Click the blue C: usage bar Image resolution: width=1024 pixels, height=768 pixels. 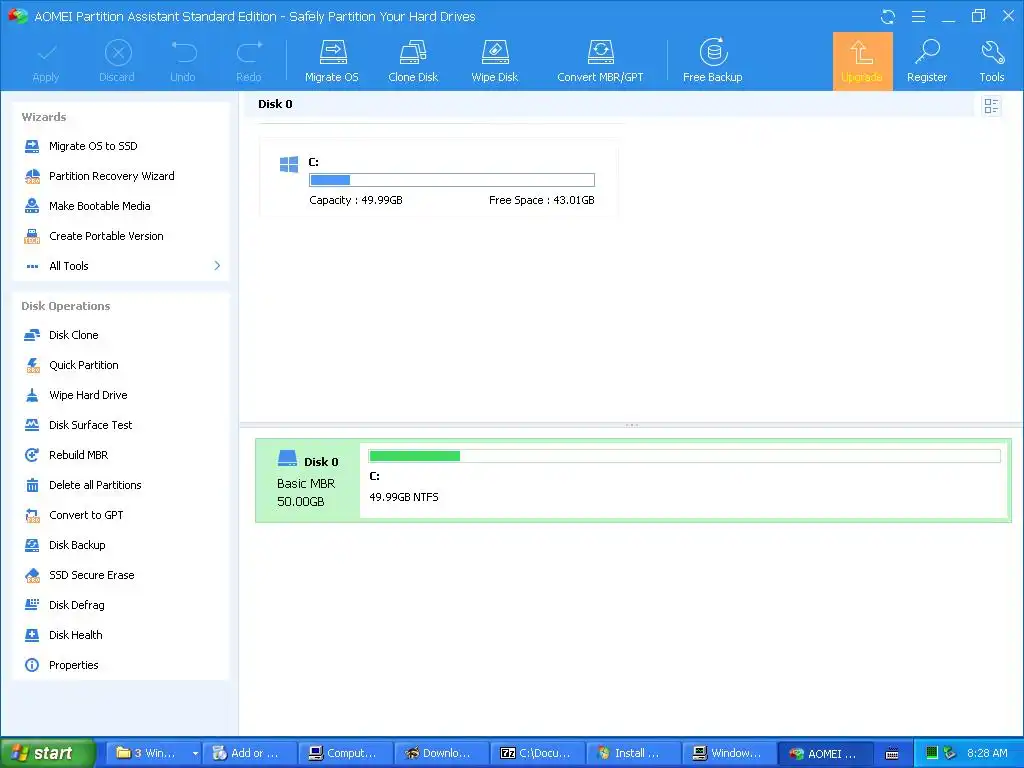point(452,180)
